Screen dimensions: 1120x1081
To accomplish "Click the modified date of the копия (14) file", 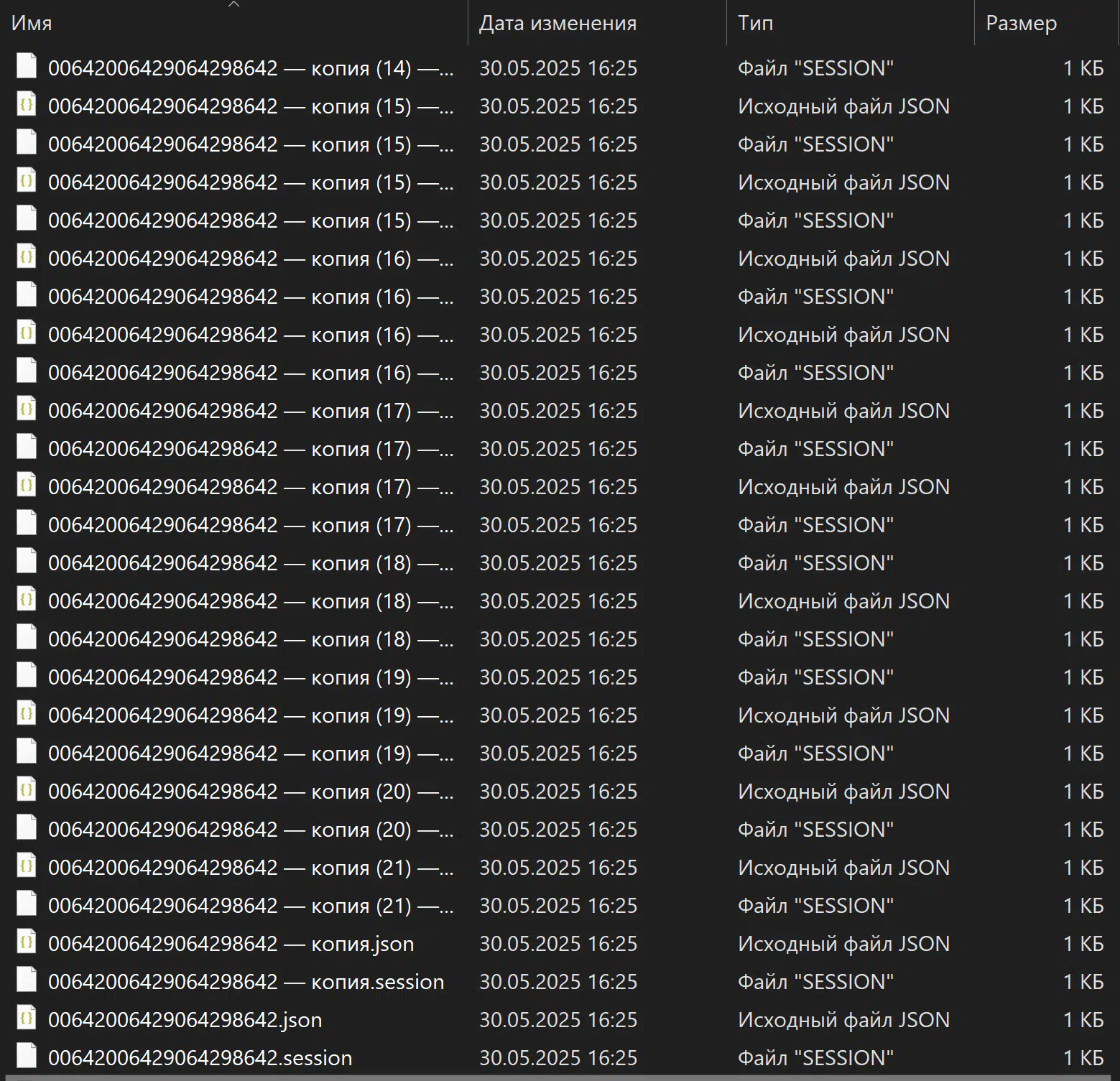I will [x=557, y=68].
